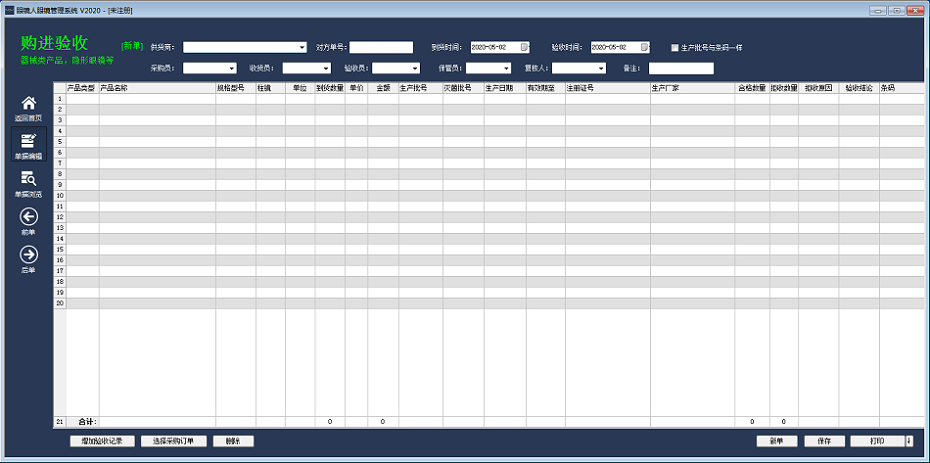The width and height of the screenshot is (930, 463).
Task: Click application icon in title bar
Action: point(8,9)
